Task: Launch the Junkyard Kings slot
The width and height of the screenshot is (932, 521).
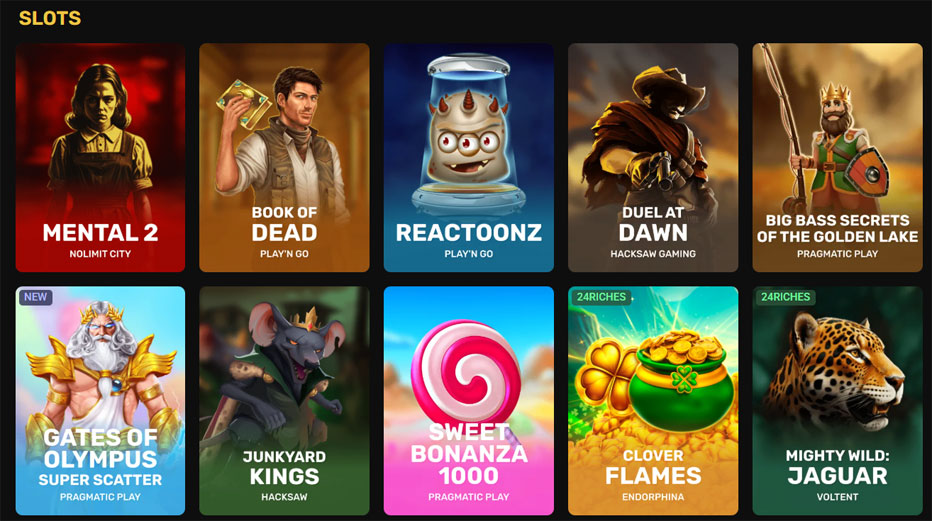Action: (284, 401)
